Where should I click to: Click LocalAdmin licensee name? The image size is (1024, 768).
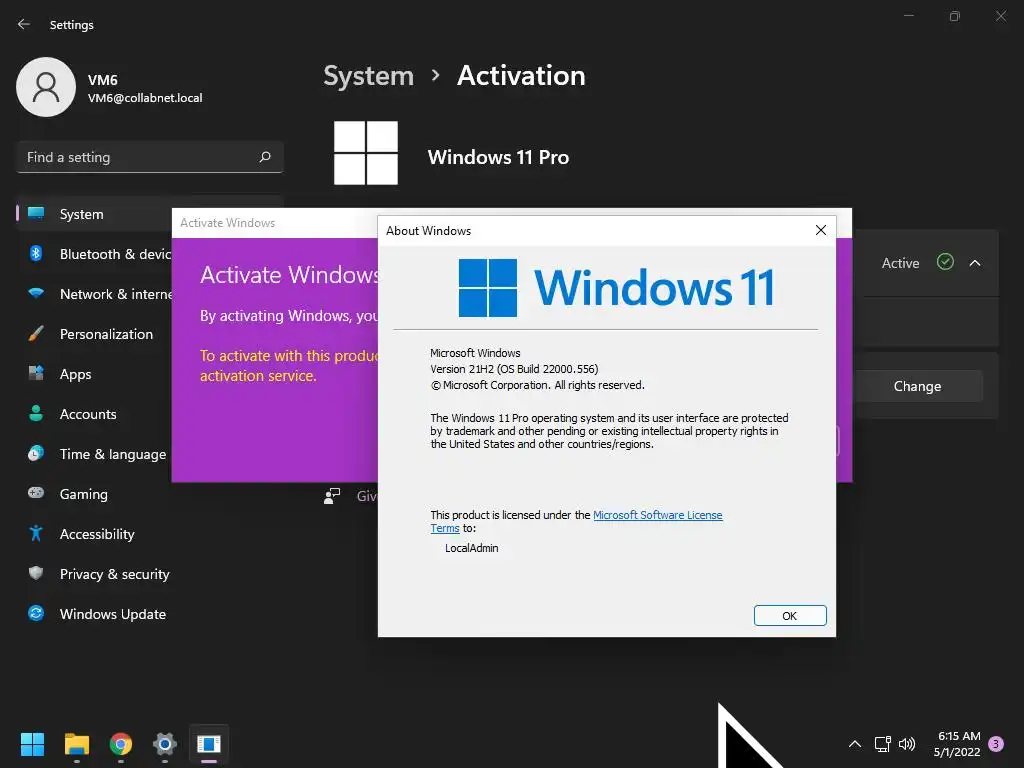tap(472, 548)
